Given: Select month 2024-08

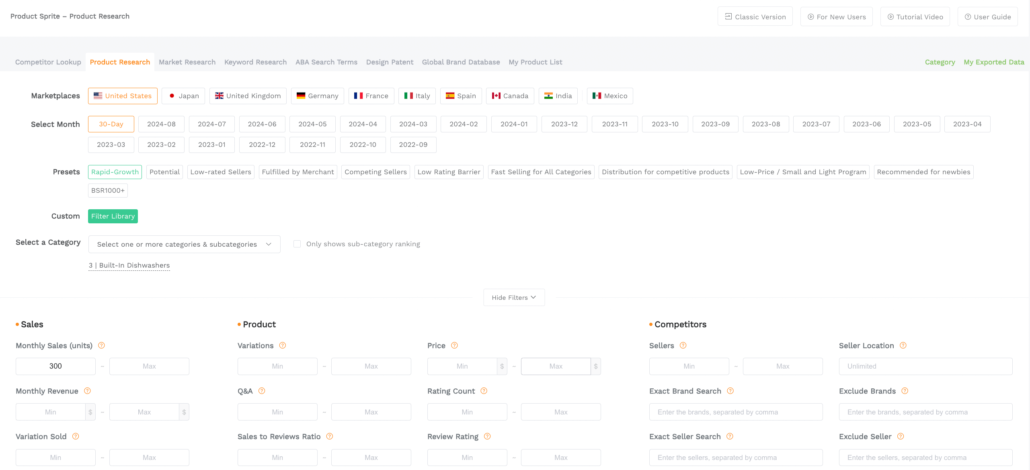Looking at the screenshot, I should click(162, 124).
